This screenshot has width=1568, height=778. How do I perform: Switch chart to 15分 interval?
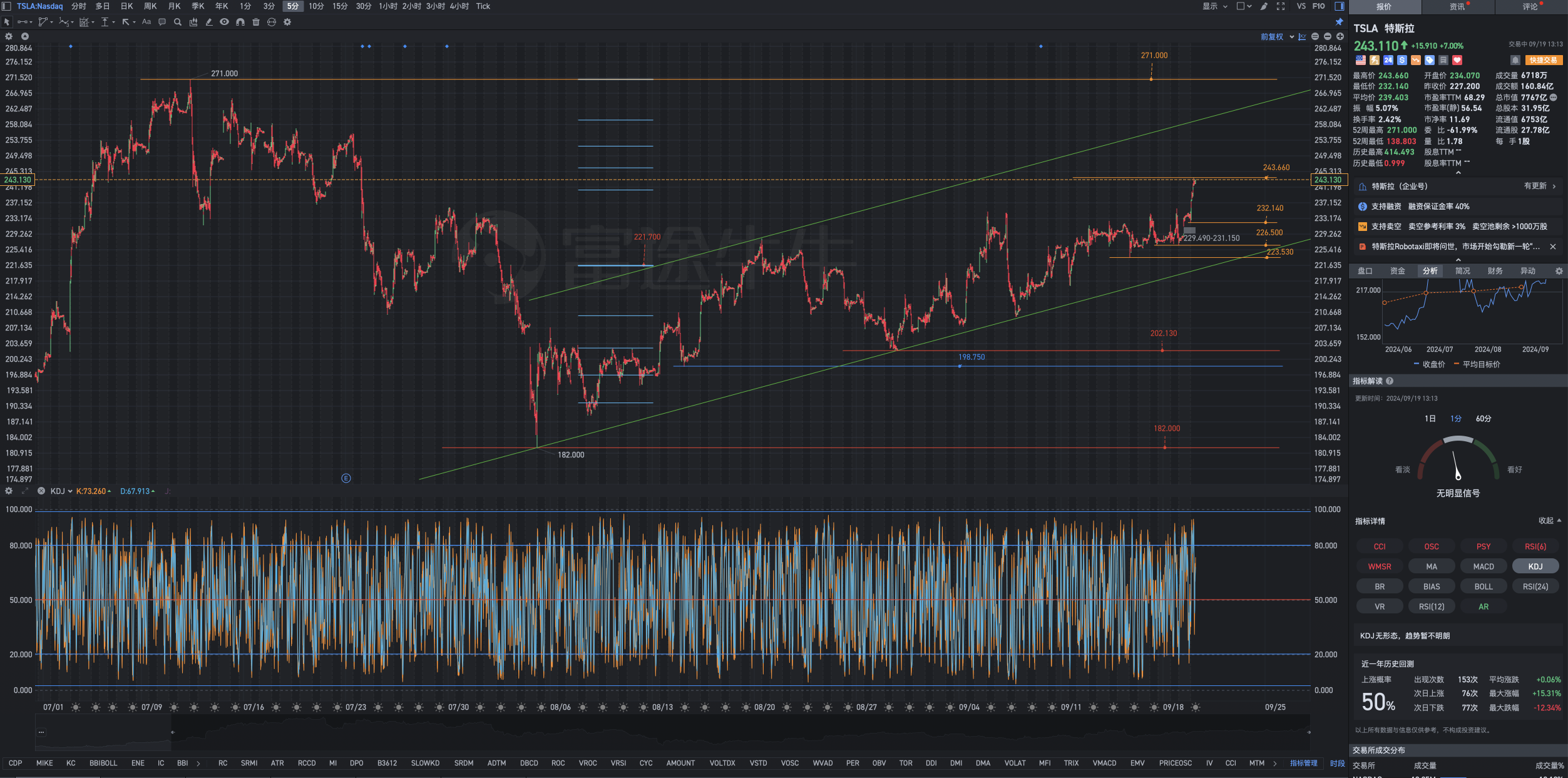click(x=340, y=6)
